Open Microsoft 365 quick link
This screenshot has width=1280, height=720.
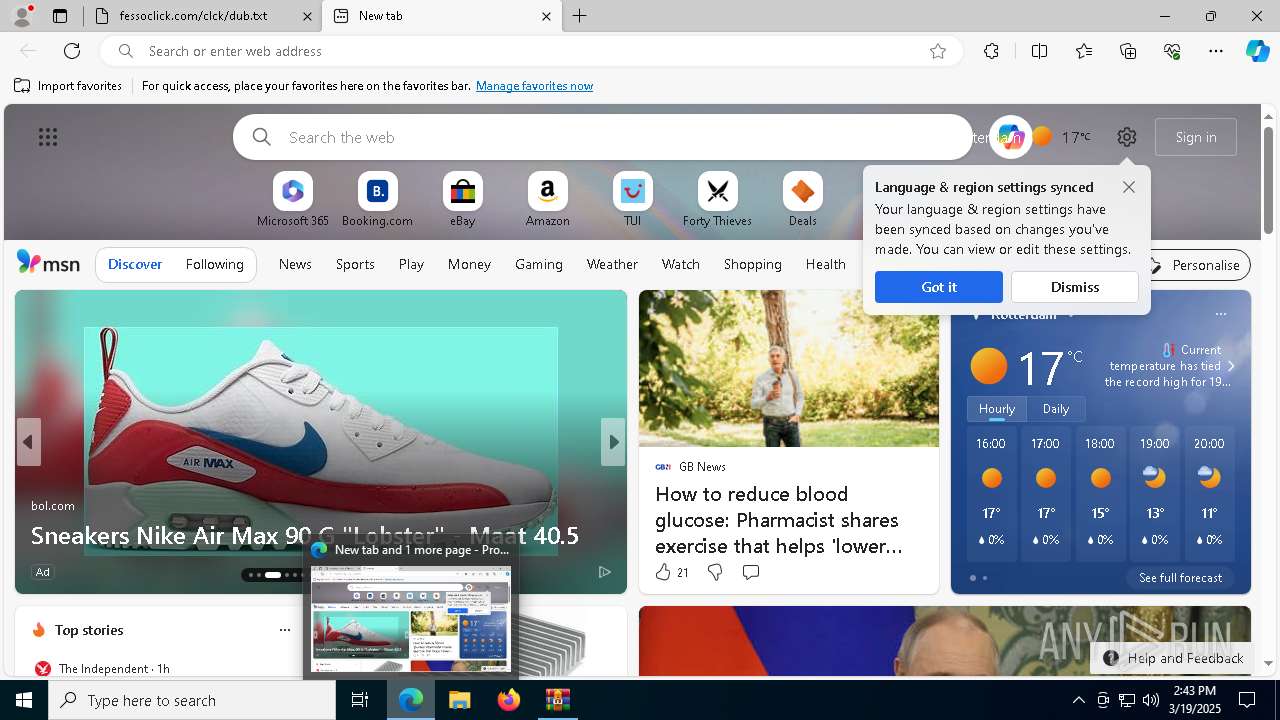pyautogui.click(x=293, y=200)
